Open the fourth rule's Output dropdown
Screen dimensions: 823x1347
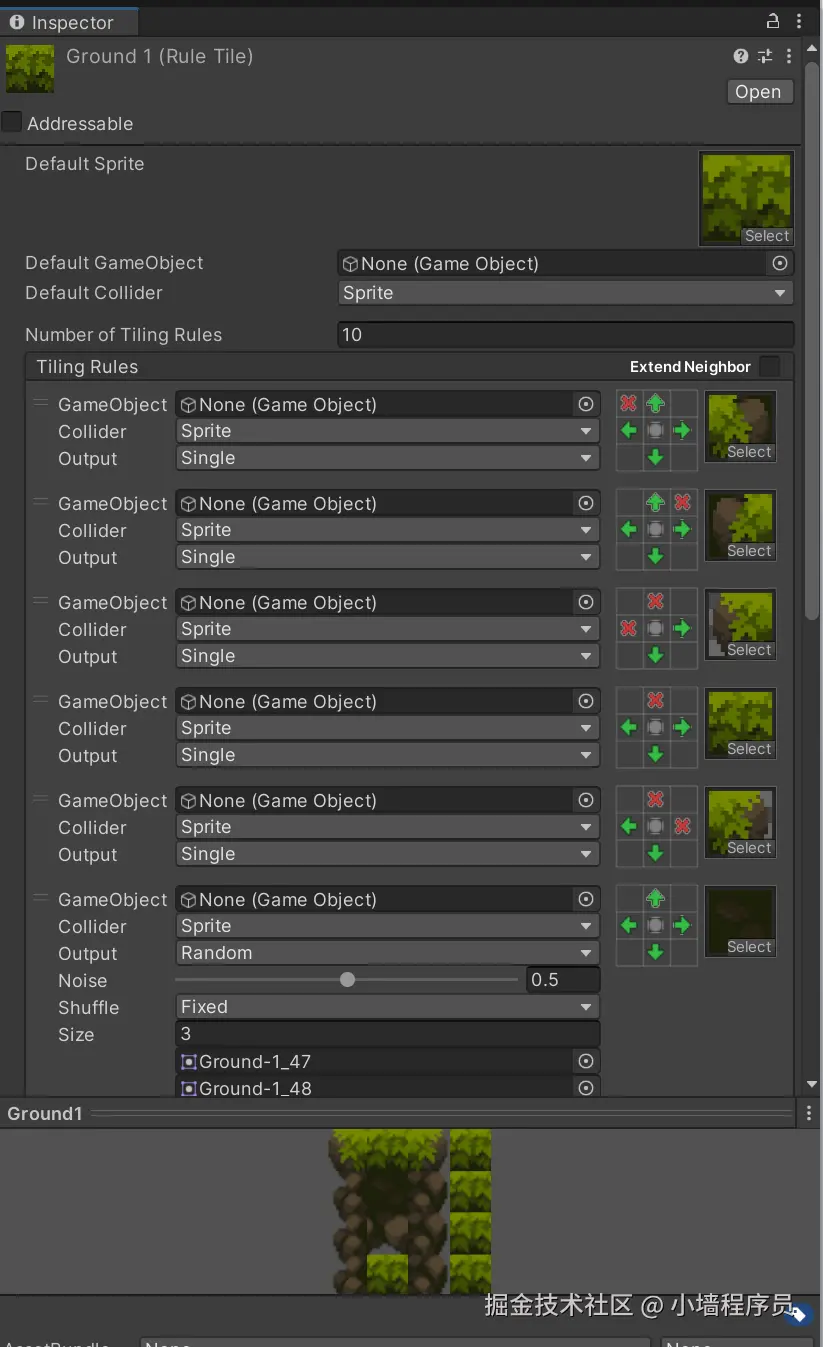388,755
